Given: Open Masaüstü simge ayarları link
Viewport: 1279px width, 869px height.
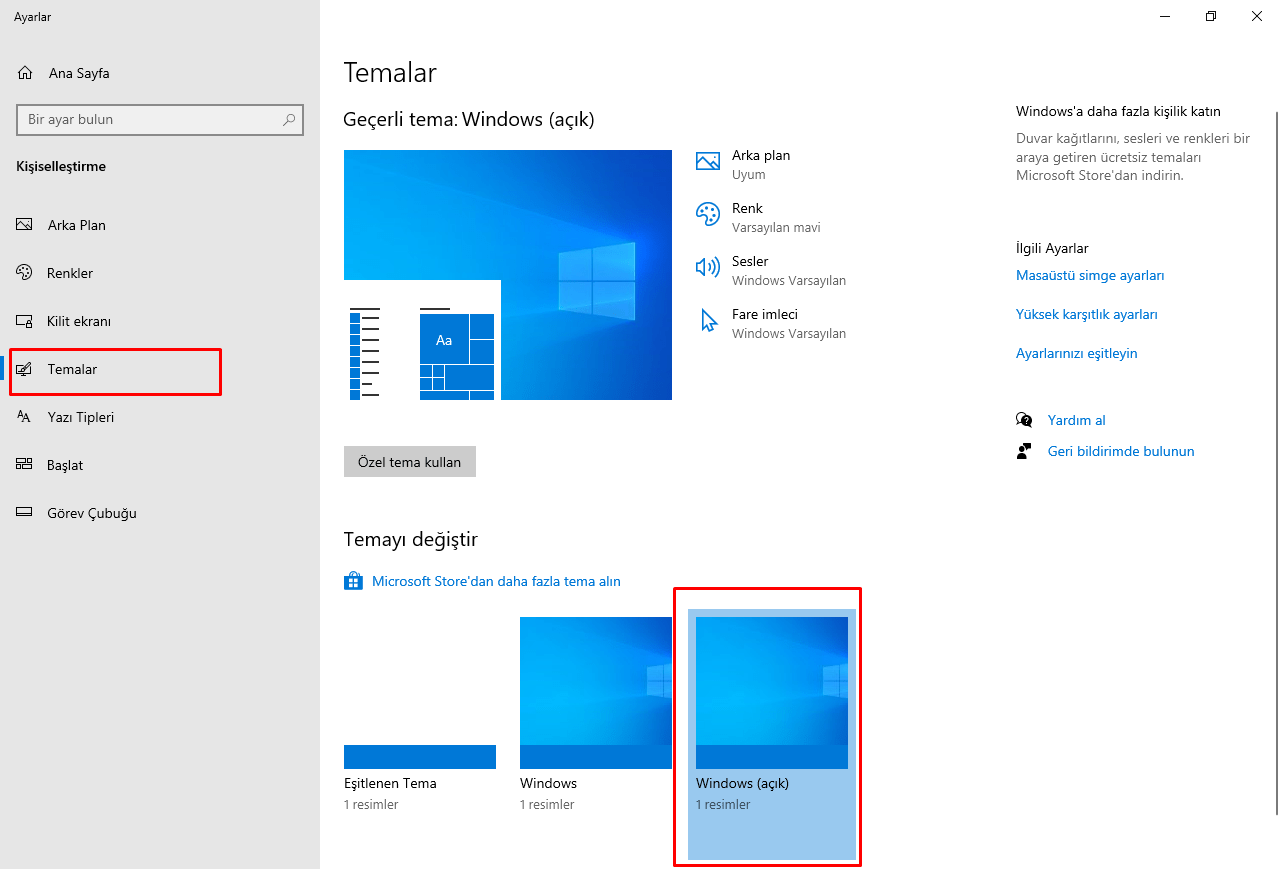Looking at the screenshot, I should [x=1090, y=275].
